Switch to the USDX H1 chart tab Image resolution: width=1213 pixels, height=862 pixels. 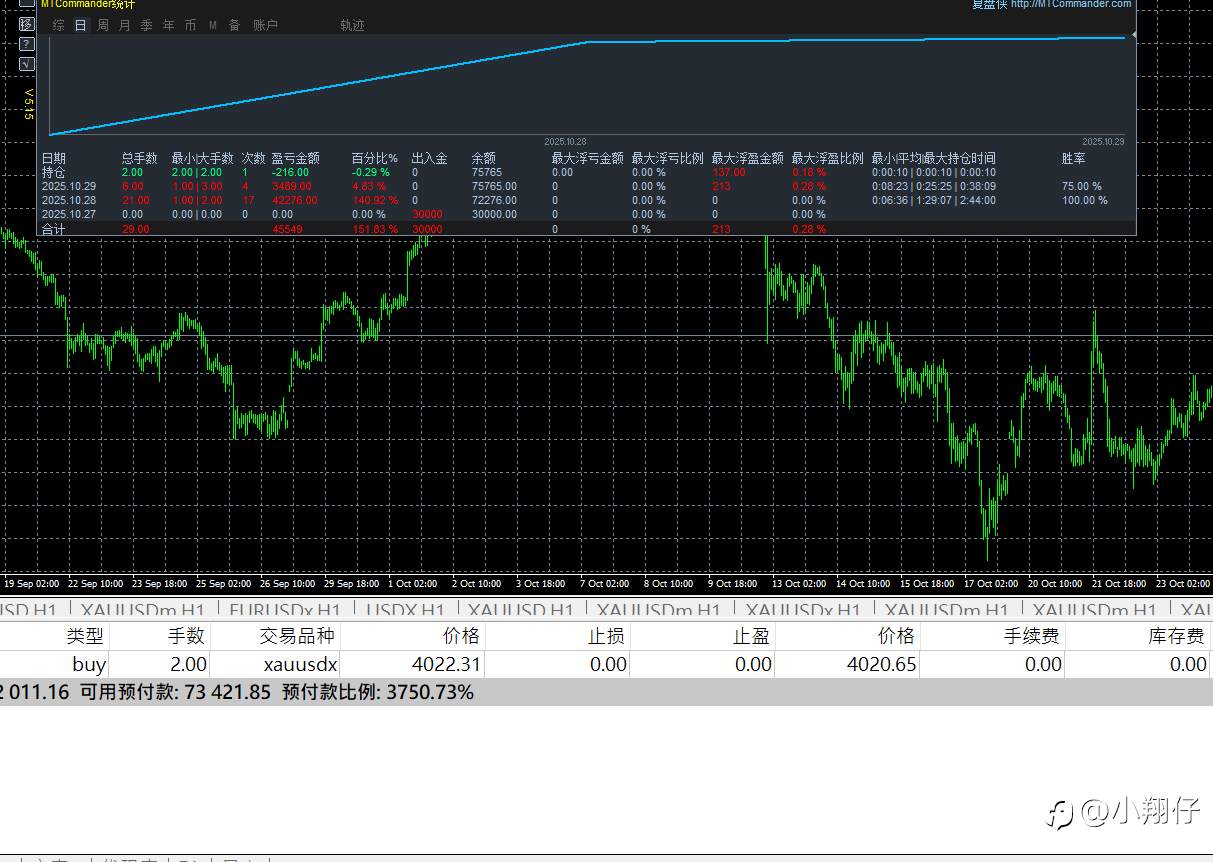pyautogui.click(x=405, y=610)
